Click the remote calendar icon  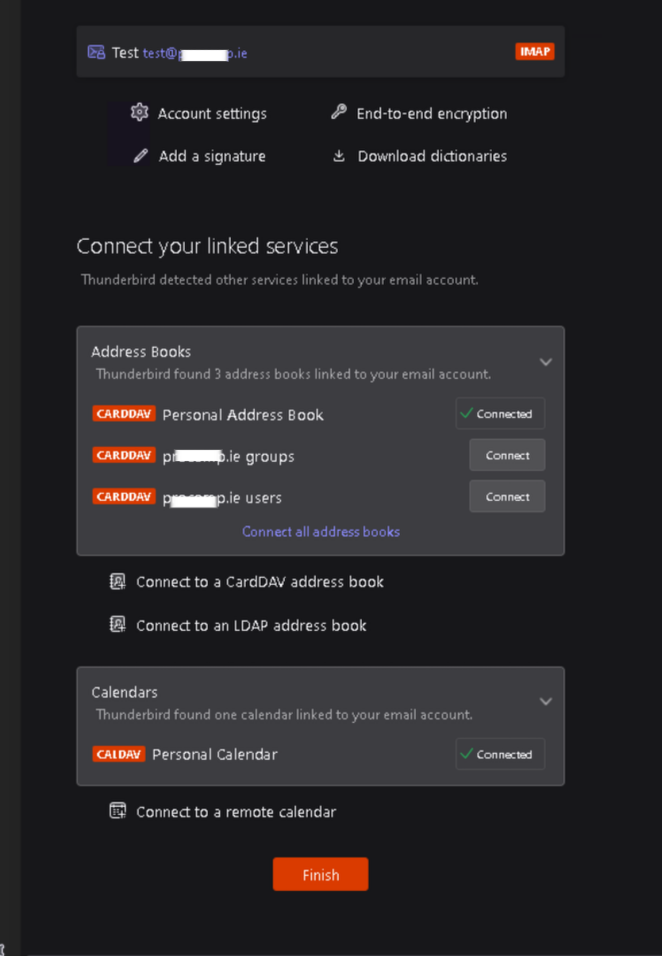[117, 811]
